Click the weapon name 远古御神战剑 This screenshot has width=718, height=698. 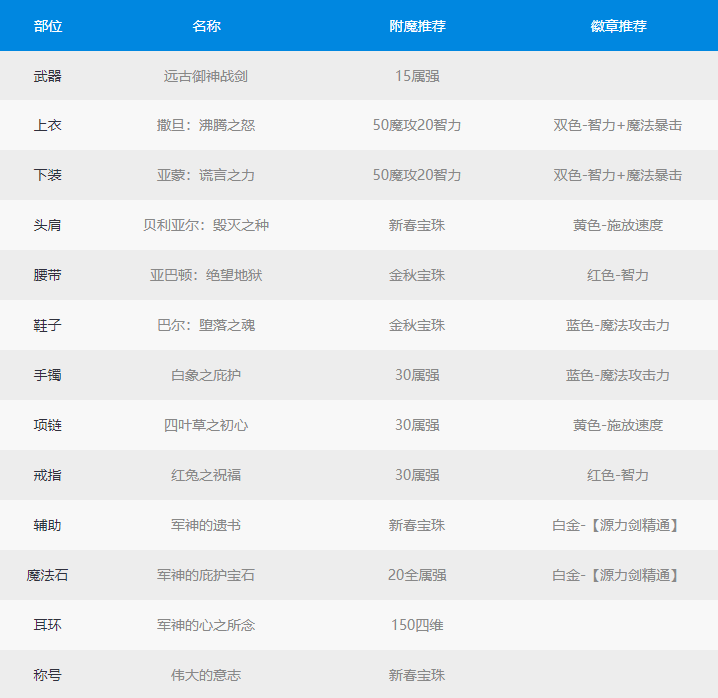[206, 76]
